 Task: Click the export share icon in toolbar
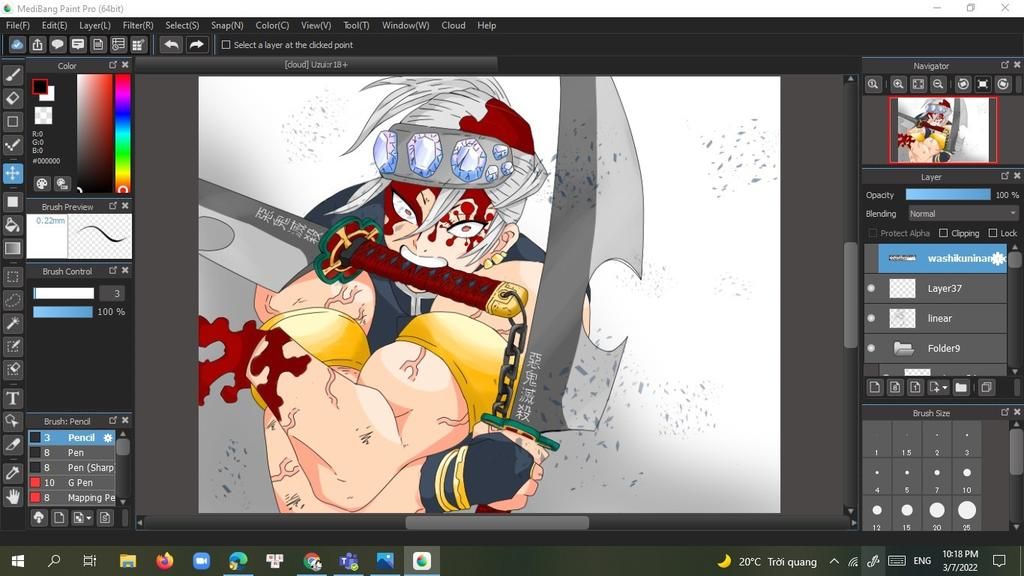(37, 44)
